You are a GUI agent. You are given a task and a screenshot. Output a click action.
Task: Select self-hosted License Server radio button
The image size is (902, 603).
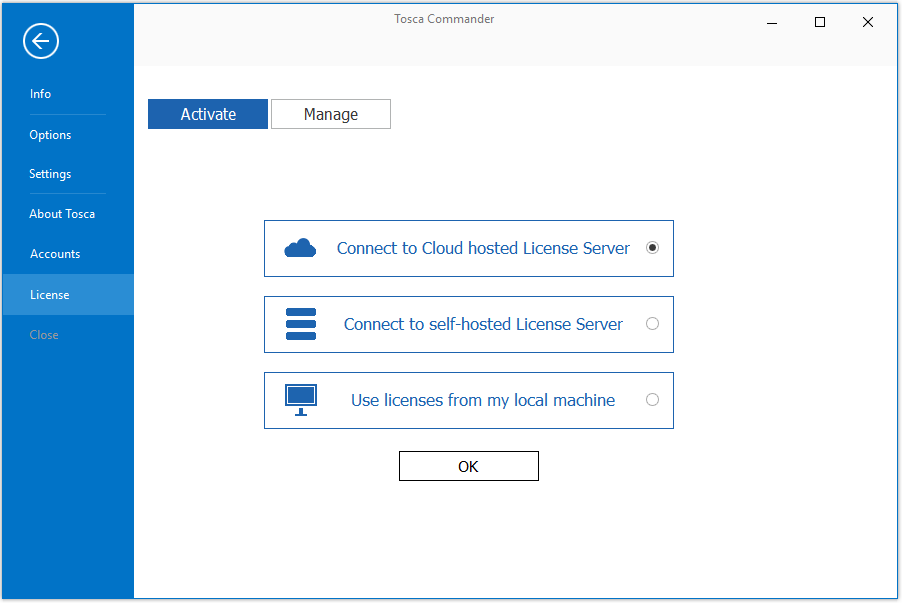652,324
